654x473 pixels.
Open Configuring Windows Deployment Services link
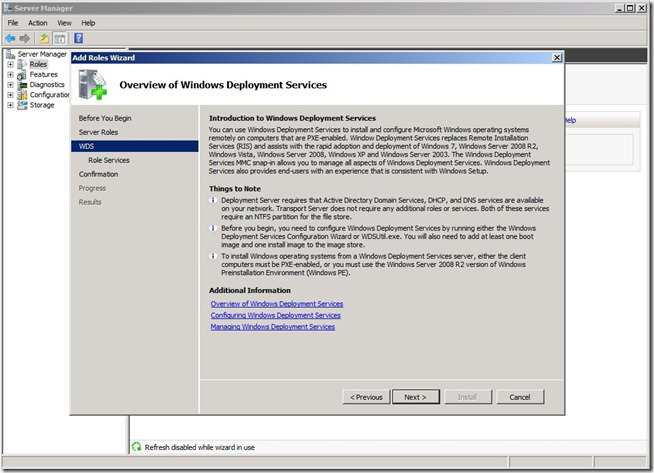point(275,315)
